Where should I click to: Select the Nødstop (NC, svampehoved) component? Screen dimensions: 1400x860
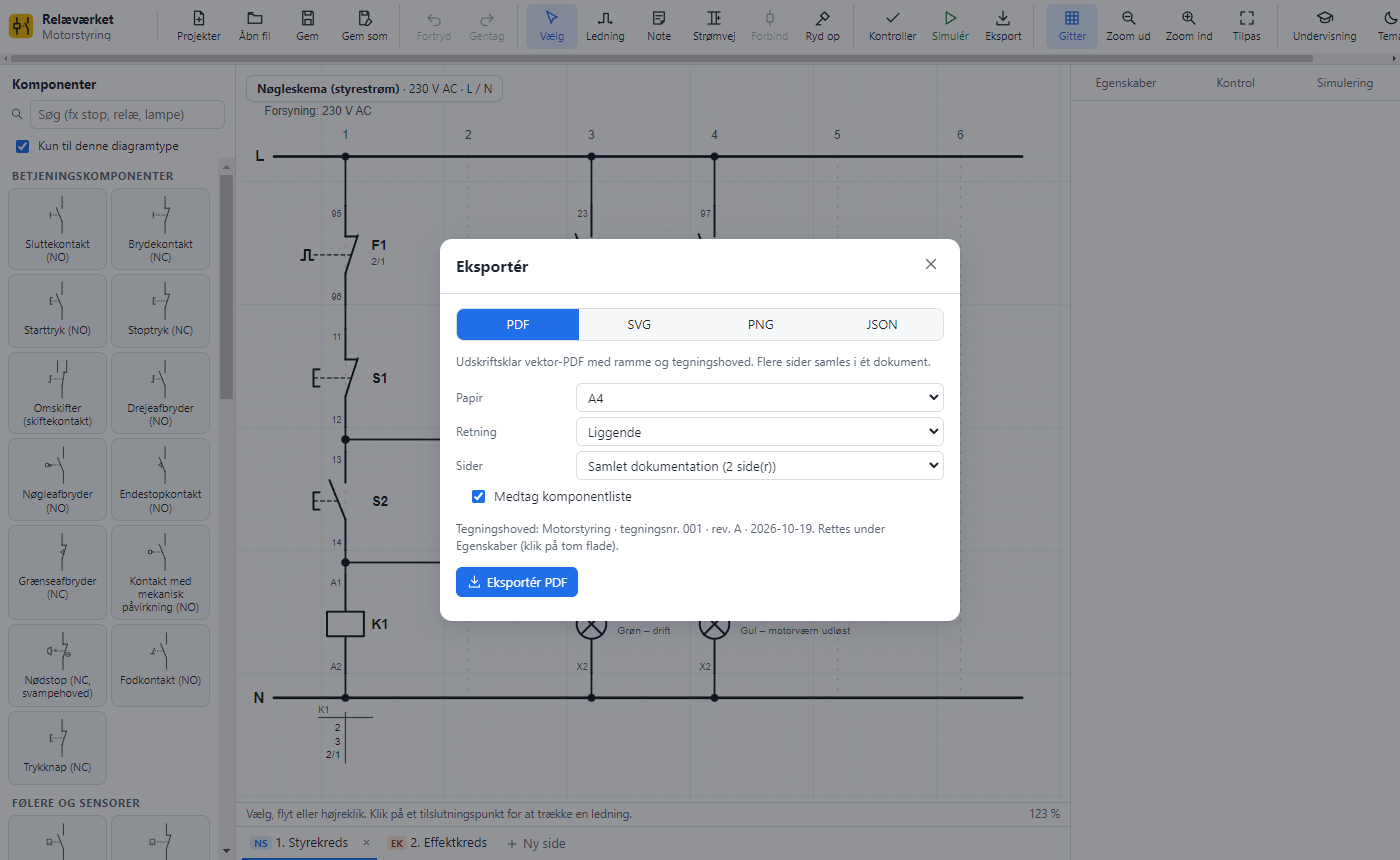[57, 665]
